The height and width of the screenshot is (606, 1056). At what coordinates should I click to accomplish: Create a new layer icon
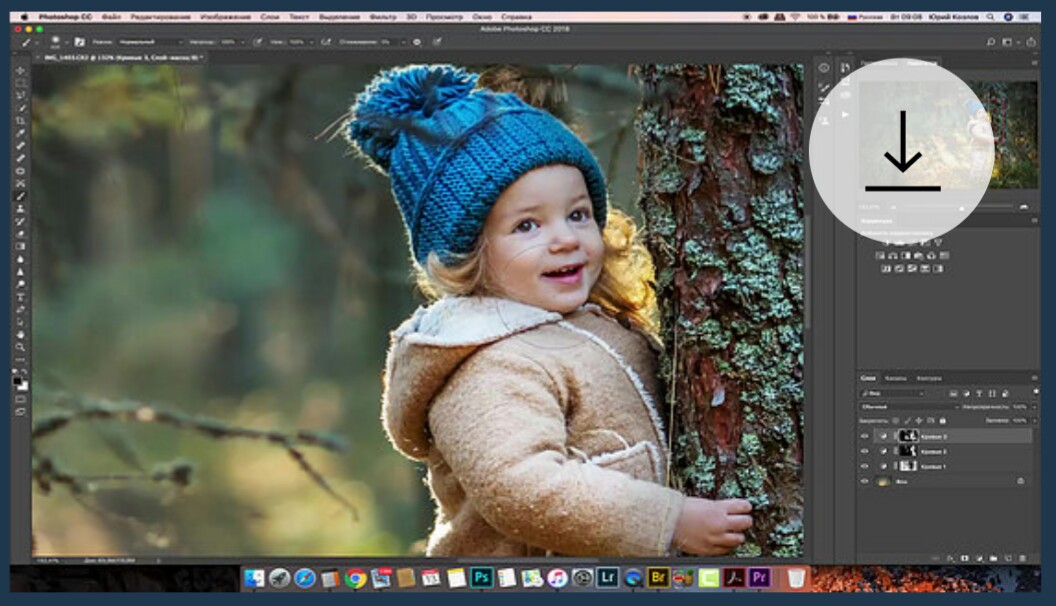(x=1008, y=558)
